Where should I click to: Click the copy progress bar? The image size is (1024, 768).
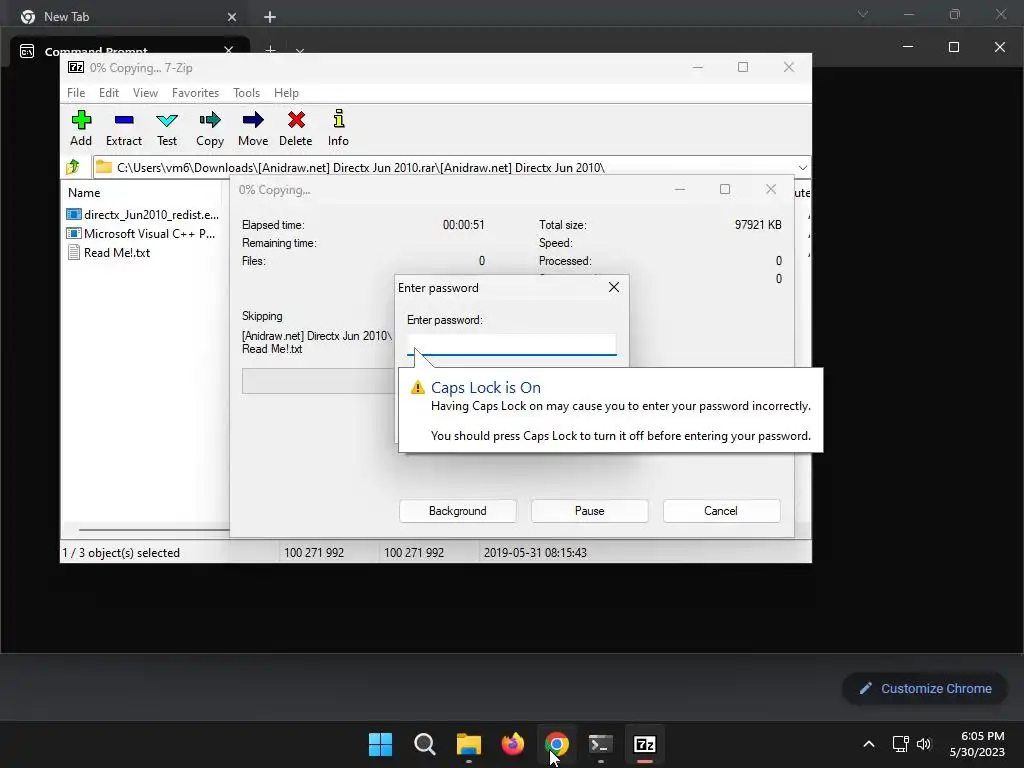click(318, 381)
